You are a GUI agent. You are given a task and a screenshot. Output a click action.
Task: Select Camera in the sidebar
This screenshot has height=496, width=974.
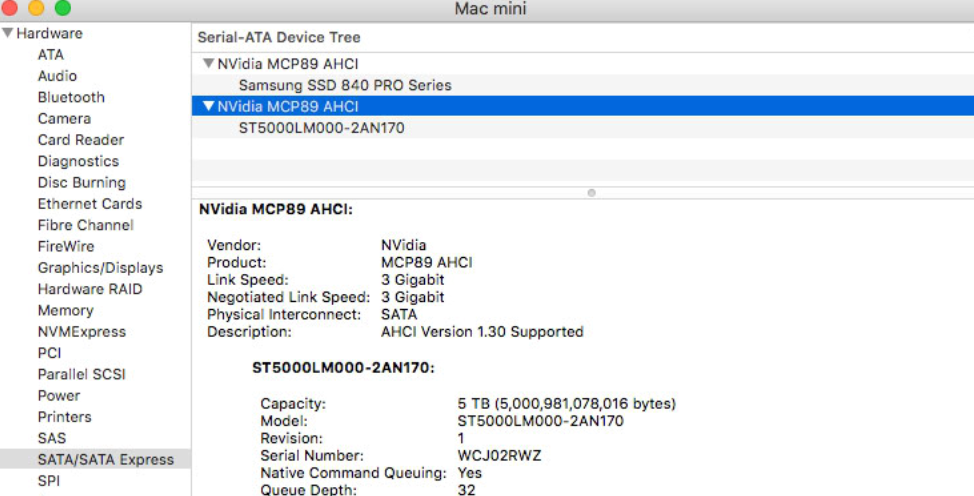pyautogui.click(x=64, y=118)
